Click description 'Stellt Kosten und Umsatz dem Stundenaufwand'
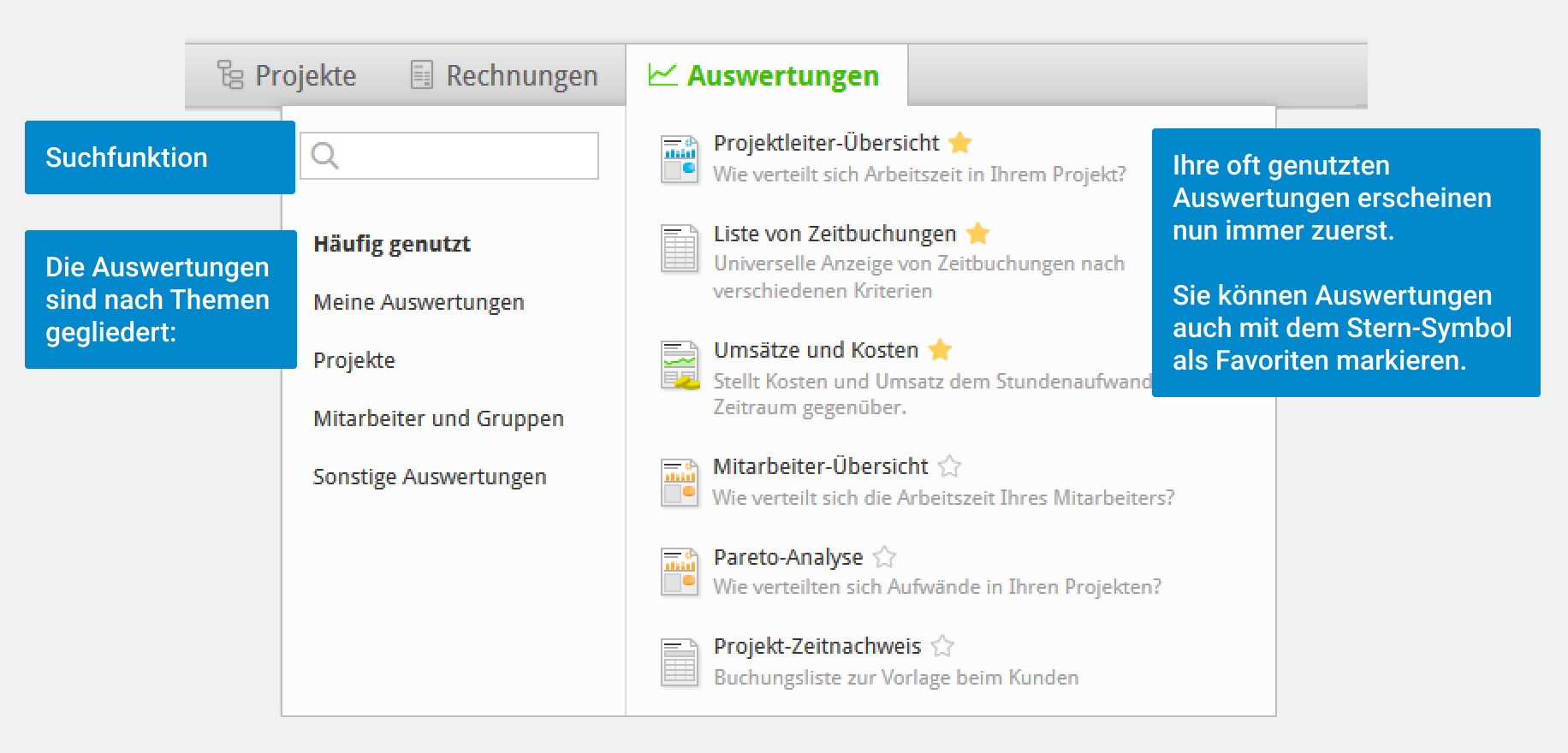The width and height of the screenshot is (1568, 753). tap(933, 382)
